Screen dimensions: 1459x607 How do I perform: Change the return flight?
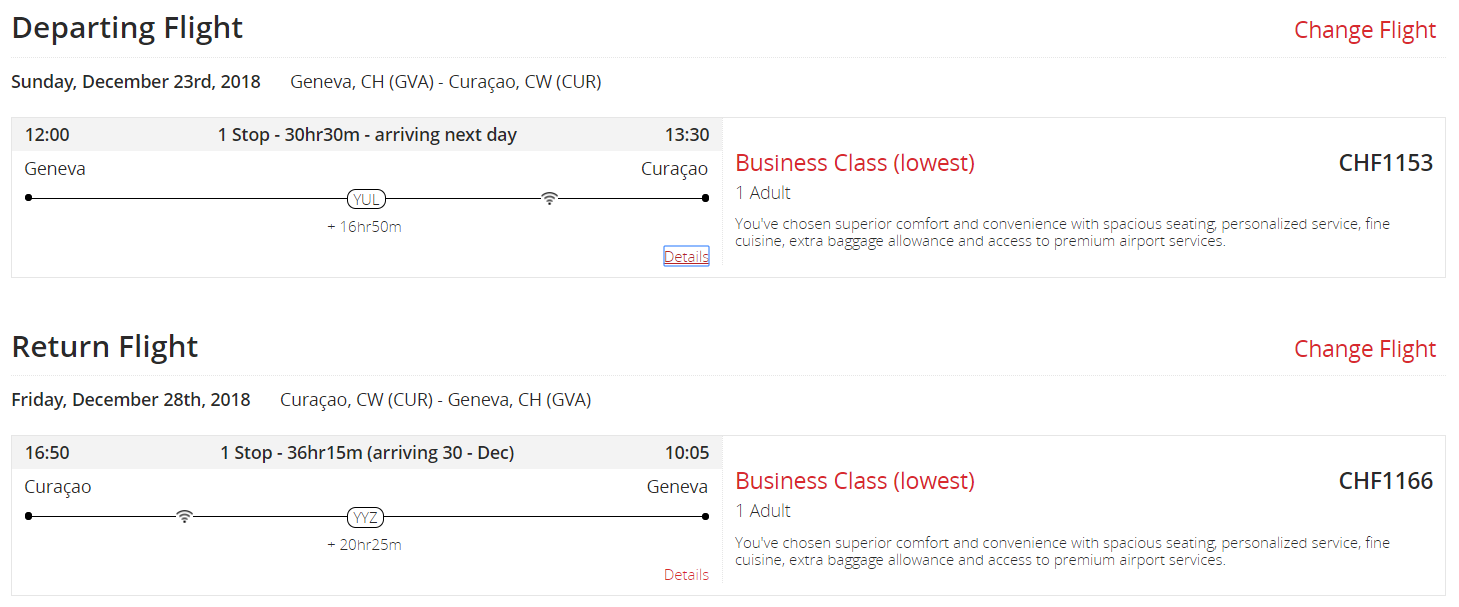tap(1364, 349)
